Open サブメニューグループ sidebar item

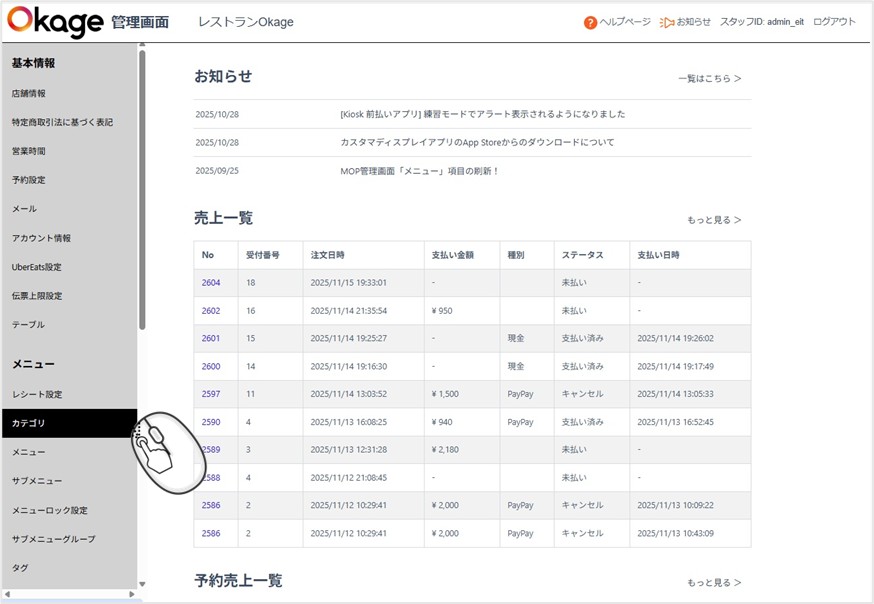click(54, 539)
